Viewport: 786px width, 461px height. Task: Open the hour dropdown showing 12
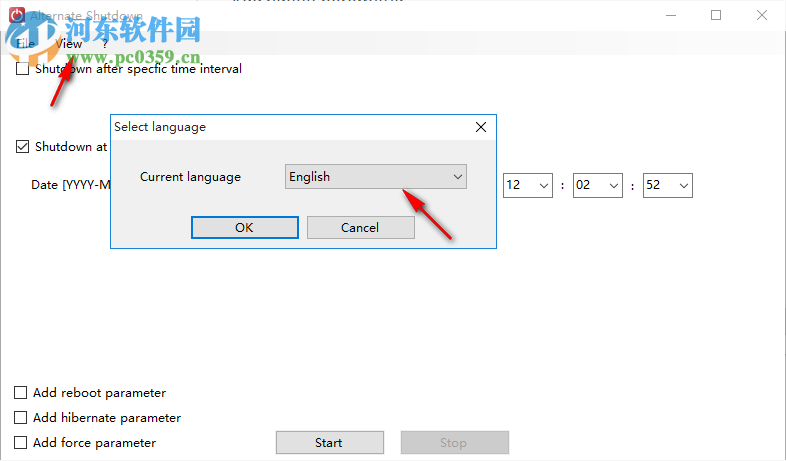(527, 185)
